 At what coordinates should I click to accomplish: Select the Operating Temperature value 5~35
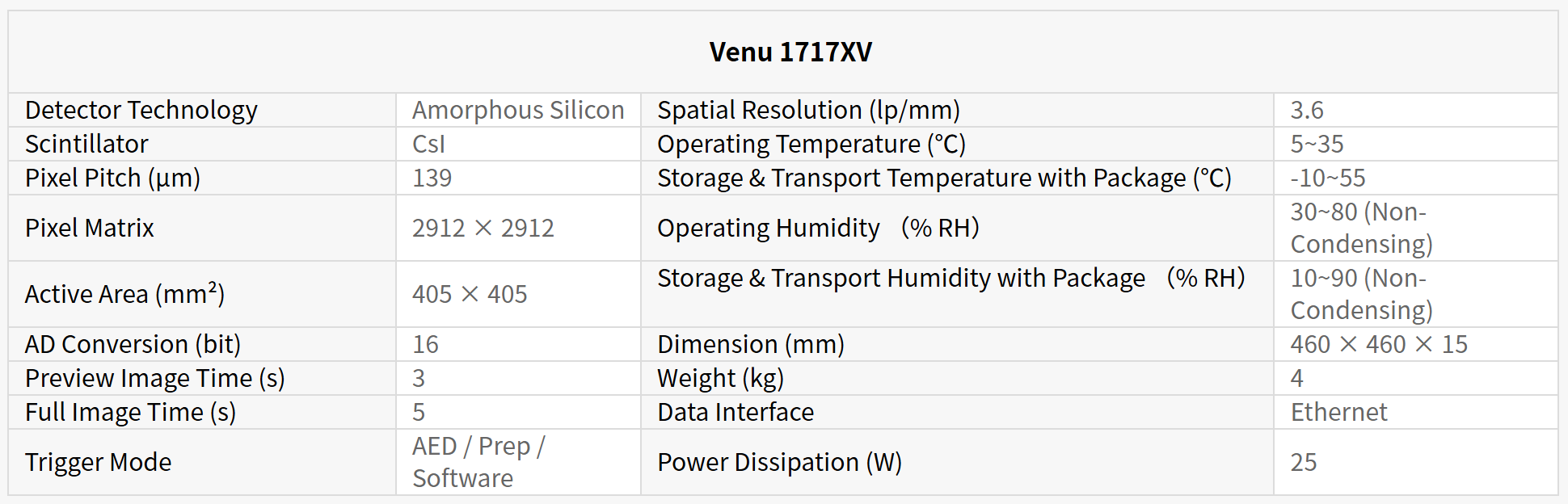click(1317, 144)
